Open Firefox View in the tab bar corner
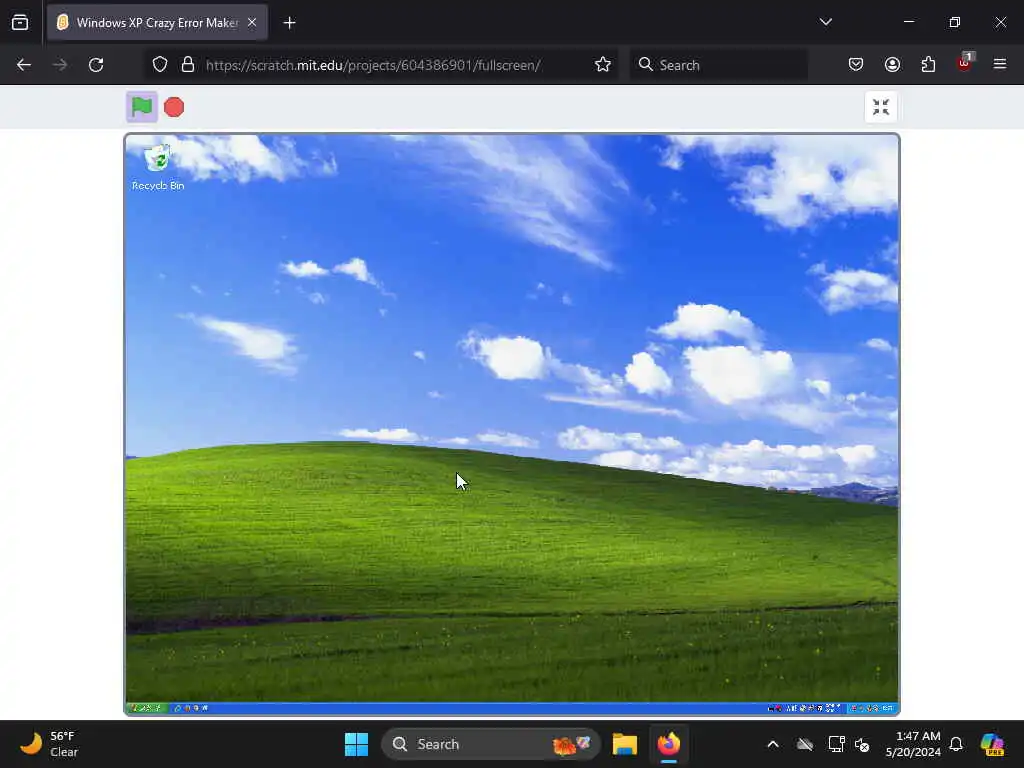The width and height of the screenshot is (1024, 768). tap(20, 23)
